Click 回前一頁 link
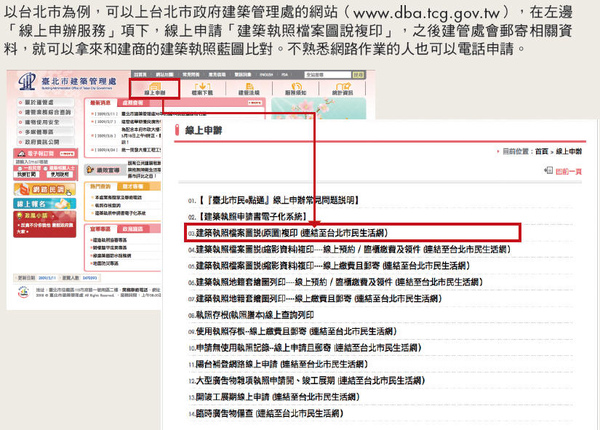The width and height of the screenshot is (600, 430). coord(568,171)
